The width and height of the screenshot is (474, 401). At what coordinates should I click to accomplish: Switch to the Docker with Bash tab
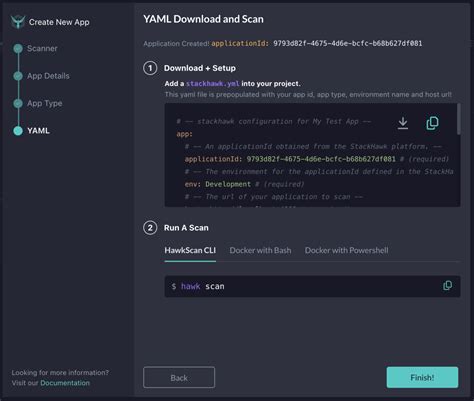pyautogui.click(x=260, y=250)
